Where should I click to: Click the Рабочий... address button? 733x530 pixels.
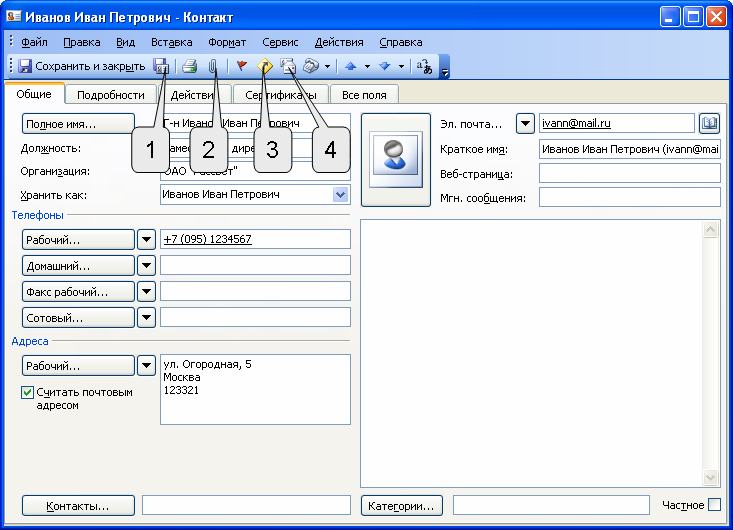pyautogui.click(x=78, y=366)
